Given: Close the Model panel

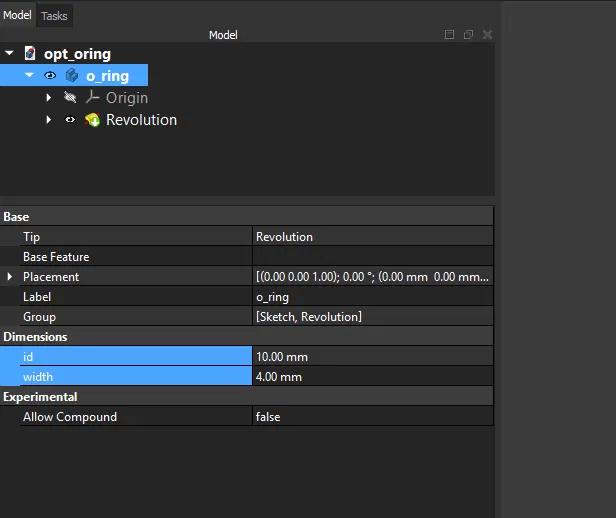Looking at the screenshot, I should tap(487, 35).
